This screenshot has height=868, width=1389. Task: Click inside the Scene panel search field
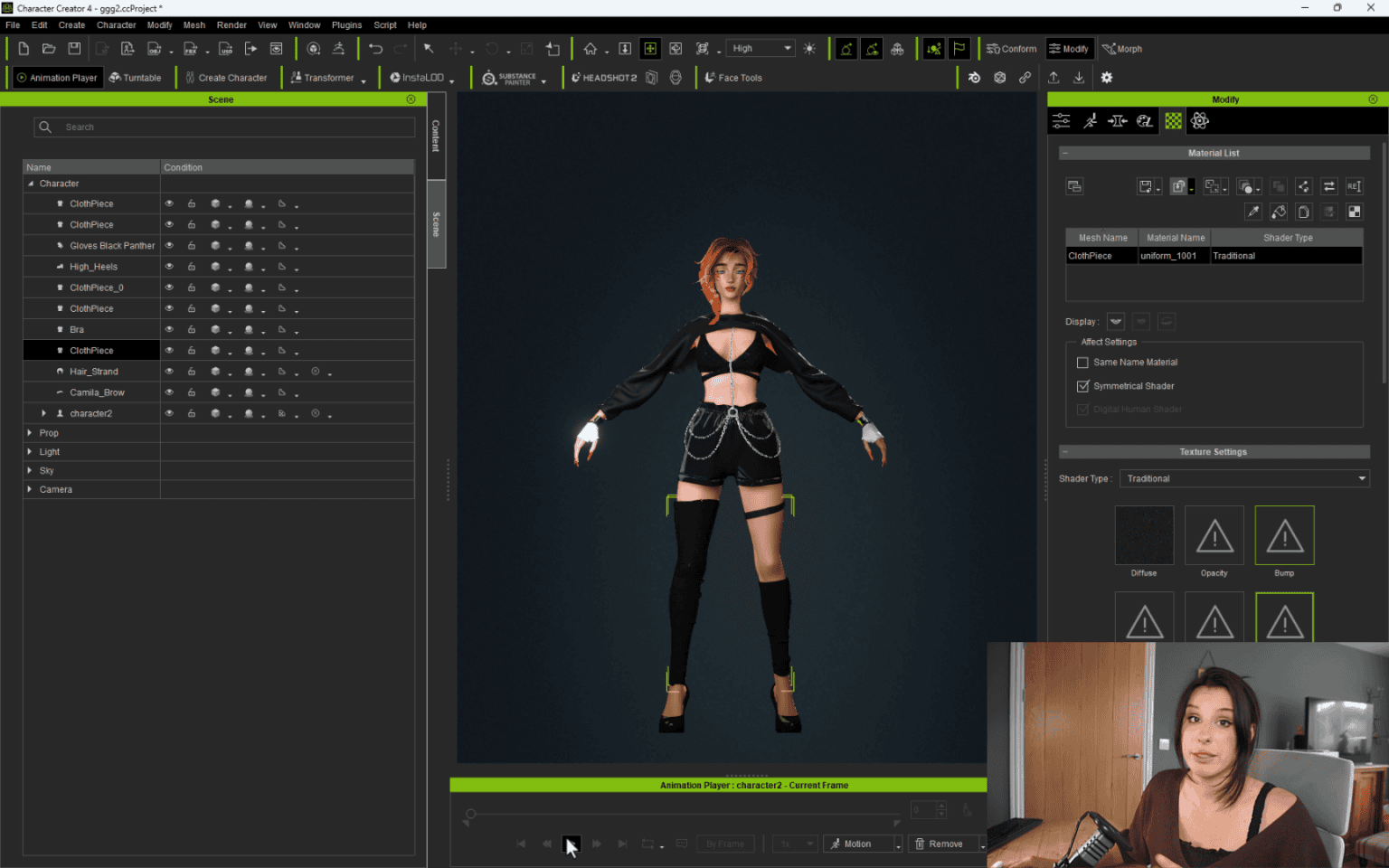(224, 127)
